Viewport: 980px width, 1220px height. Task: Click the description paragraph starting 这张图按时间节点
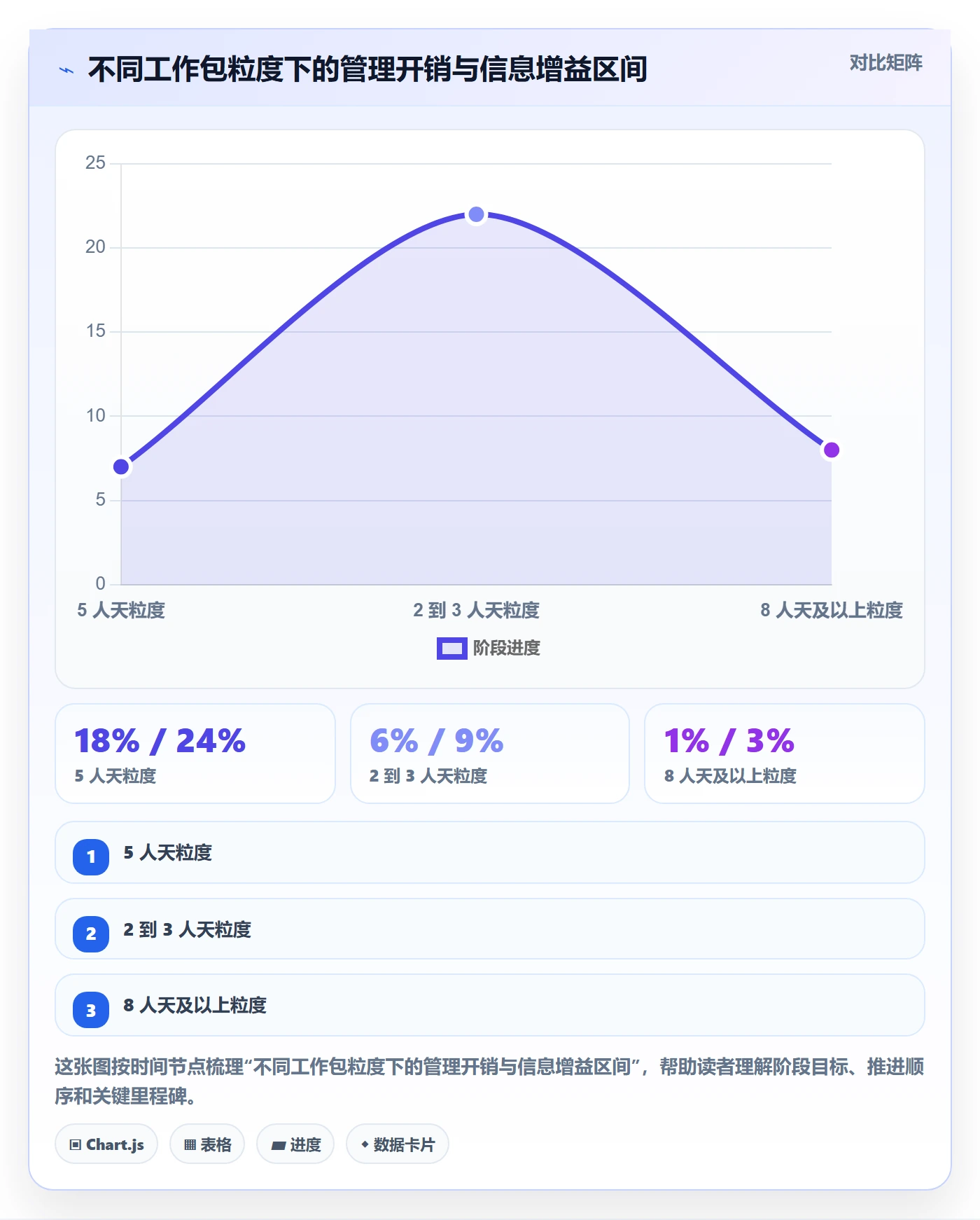tap(490, 1081)
